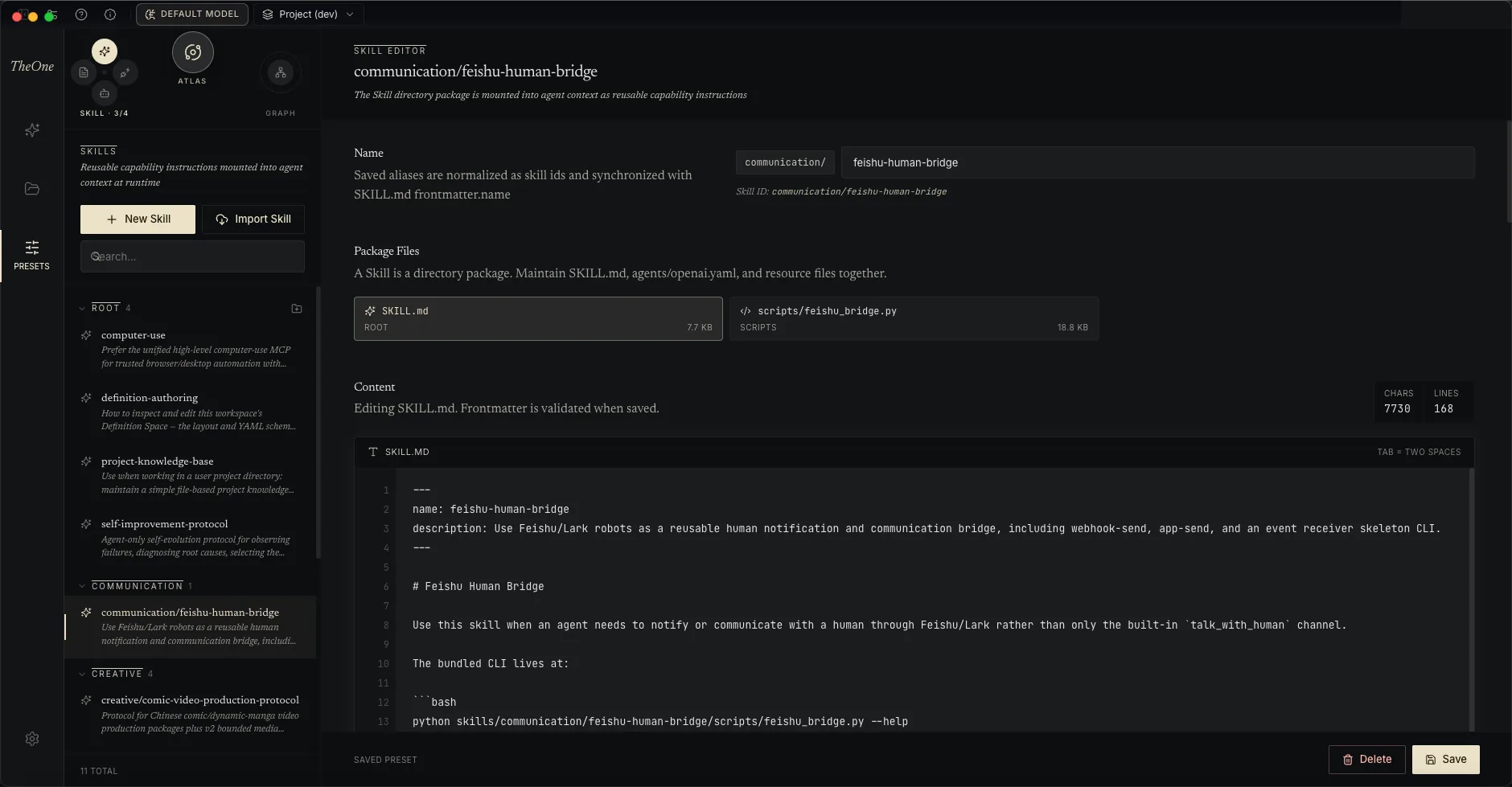Click the New Skill button
Viewport: 1512px width, 787px height.
[138, 219]
